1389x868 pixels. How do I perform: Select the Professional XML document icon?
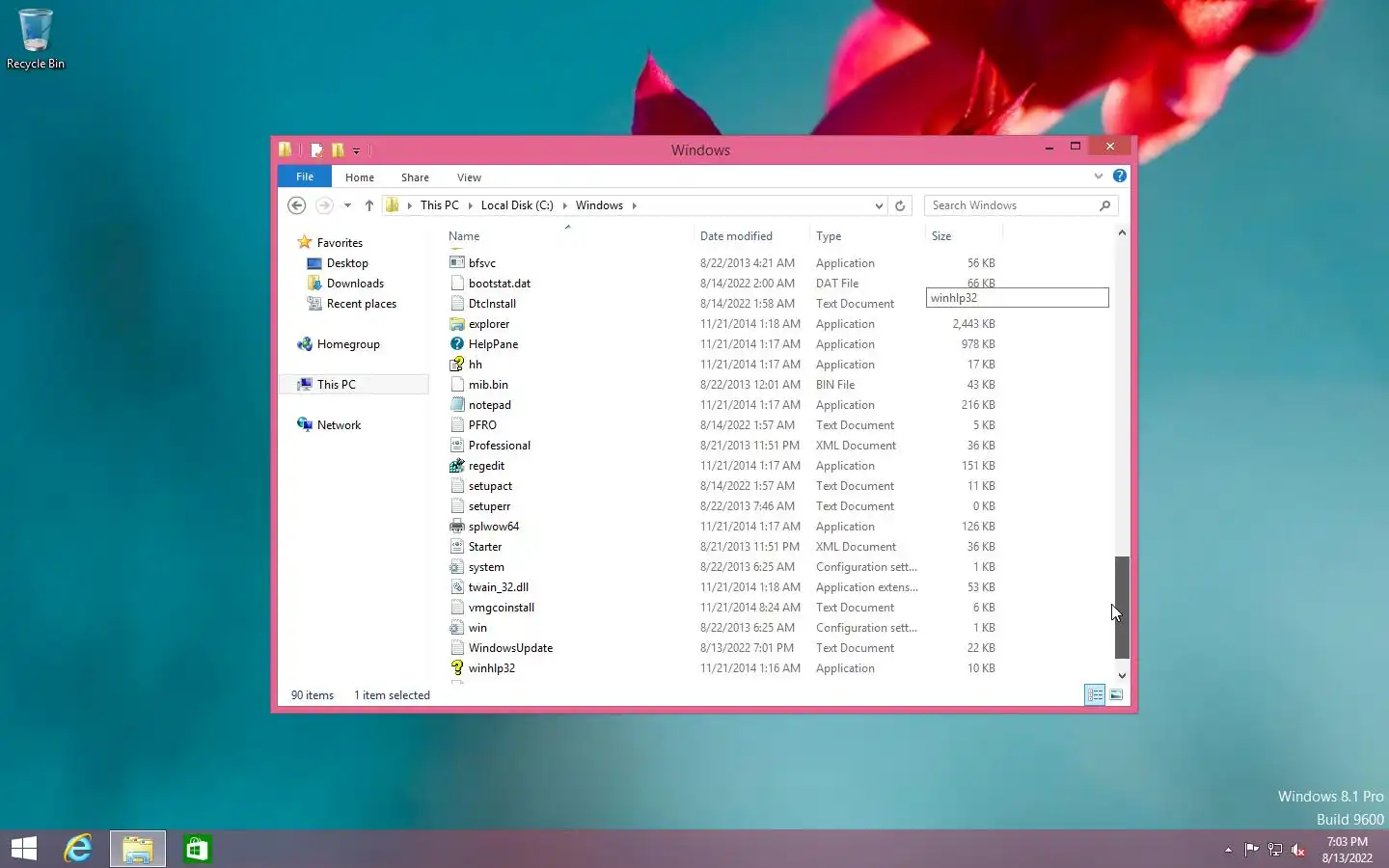pos(457,445)
